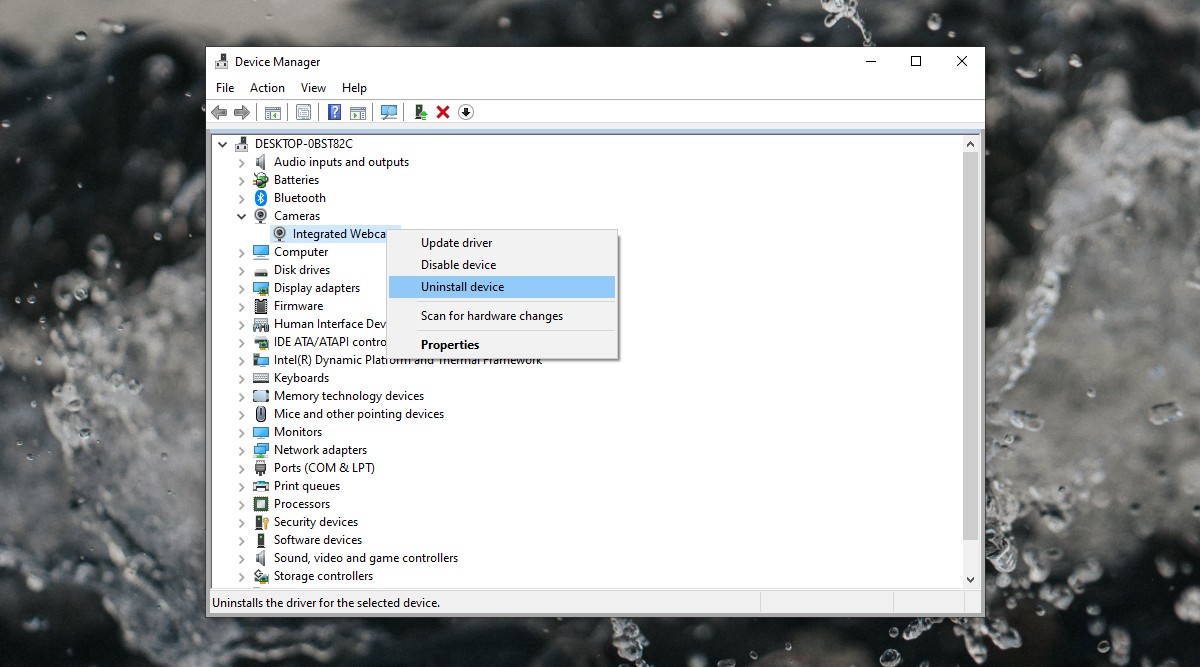Expand the Bluetooth category

[241, 198]
